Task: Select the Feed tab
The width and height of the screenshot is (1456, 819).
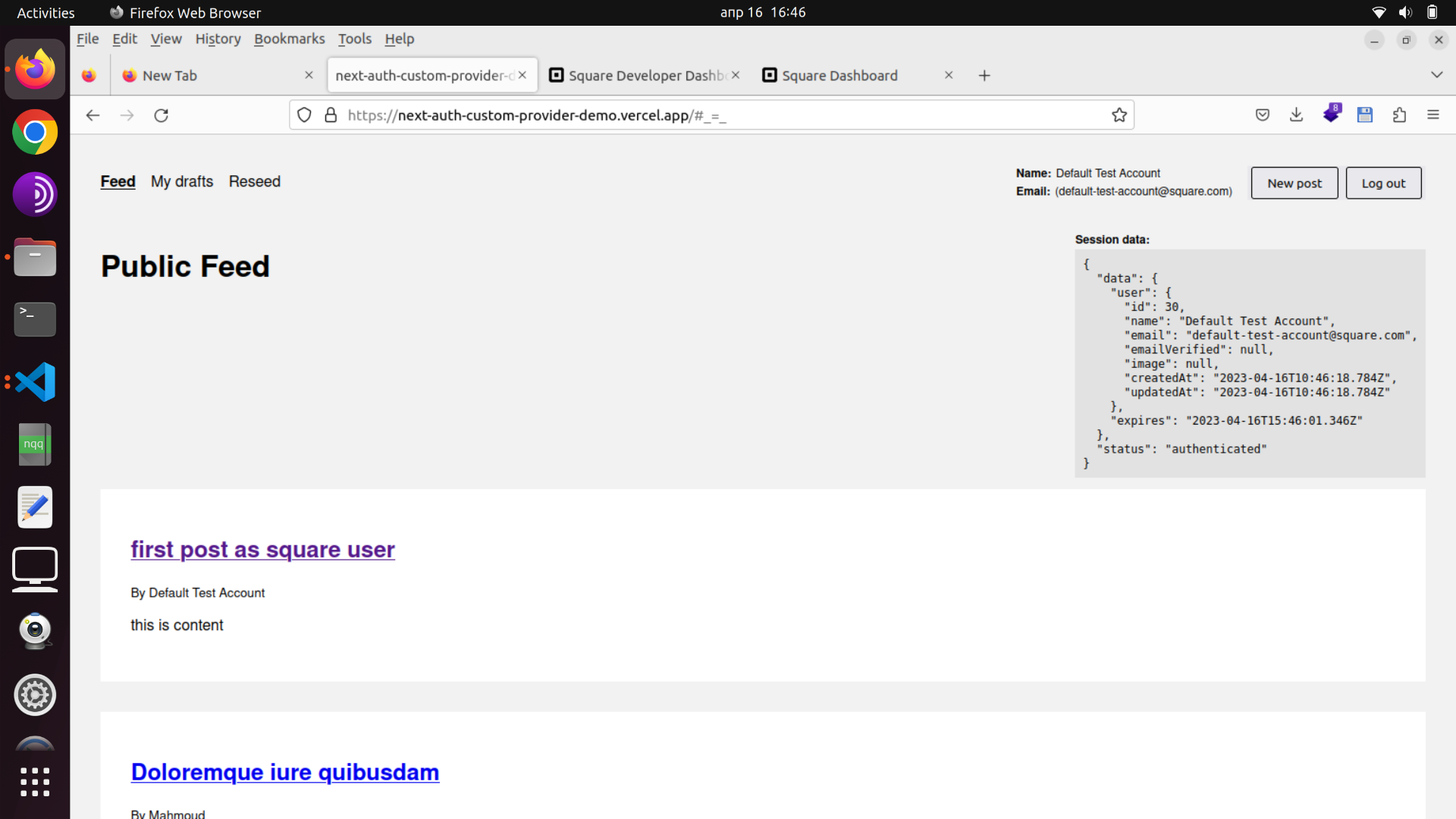Action: click(x=117, y=181)
